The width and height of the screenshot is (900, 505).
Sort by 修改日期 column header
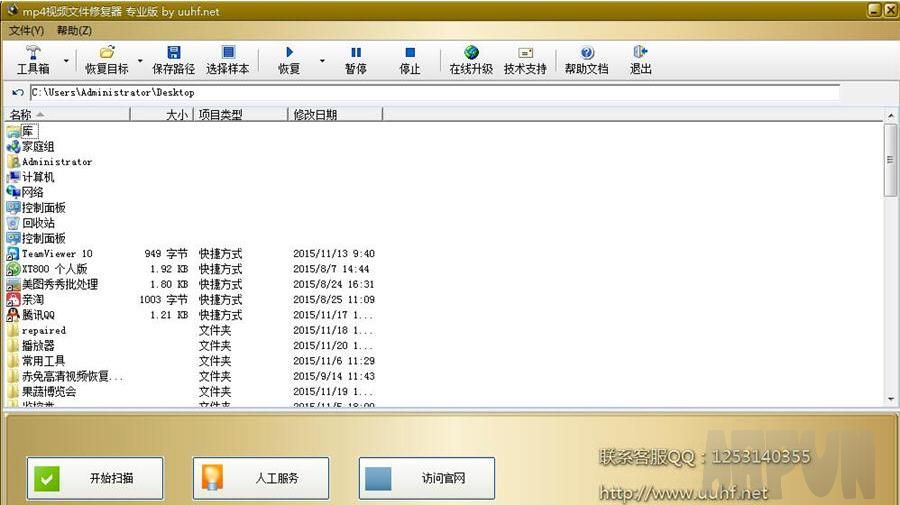(x=335, y=115)
